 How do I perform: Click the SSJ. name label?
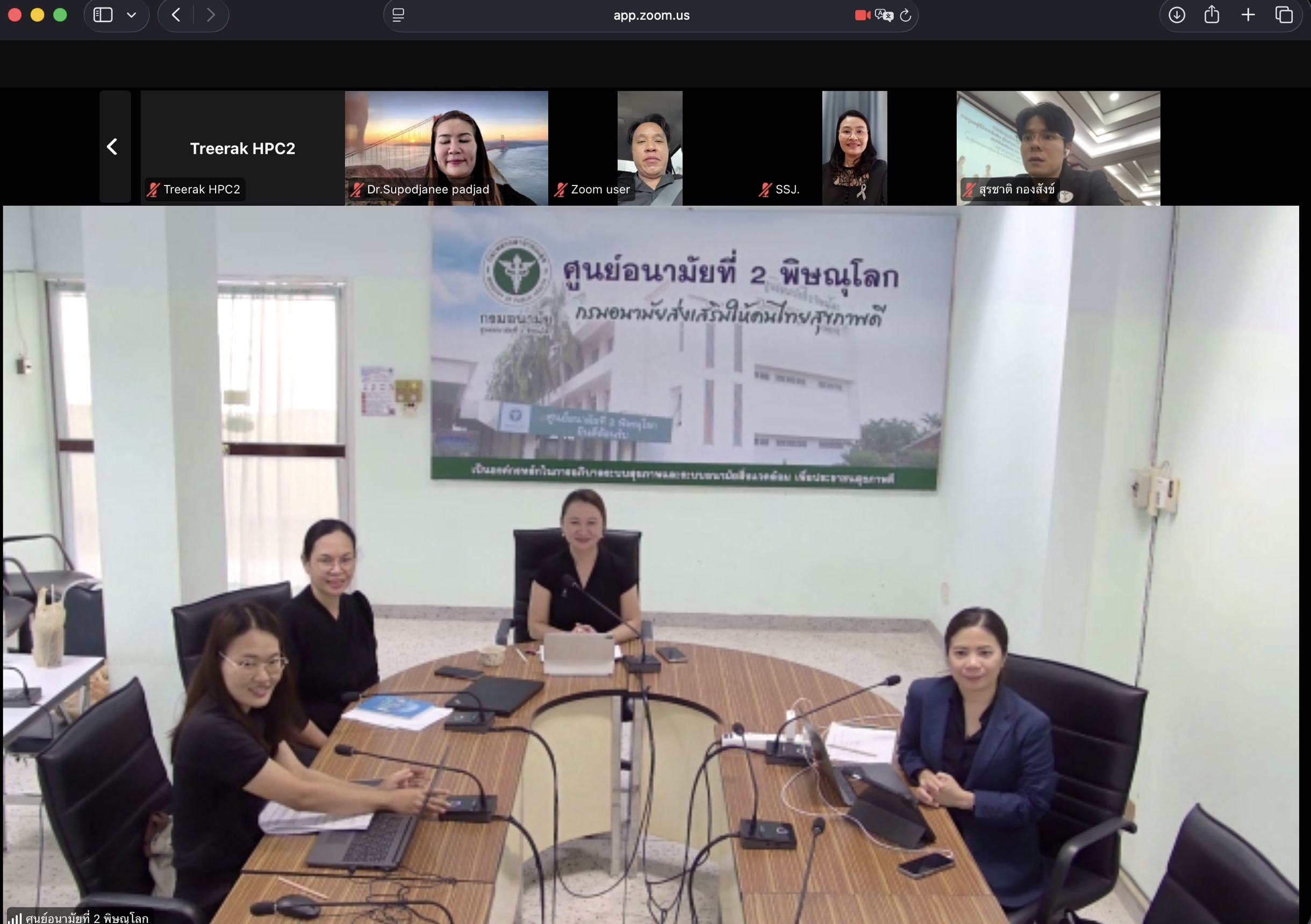point(787,190)
